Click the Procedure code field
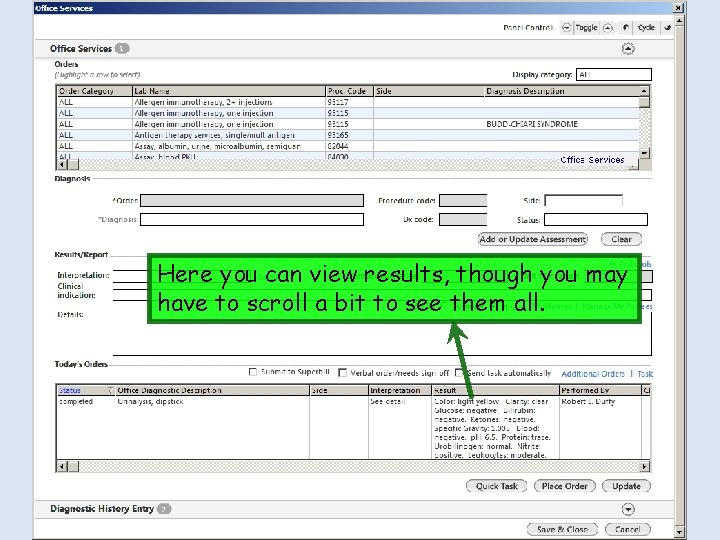 [x=463, y=201]
